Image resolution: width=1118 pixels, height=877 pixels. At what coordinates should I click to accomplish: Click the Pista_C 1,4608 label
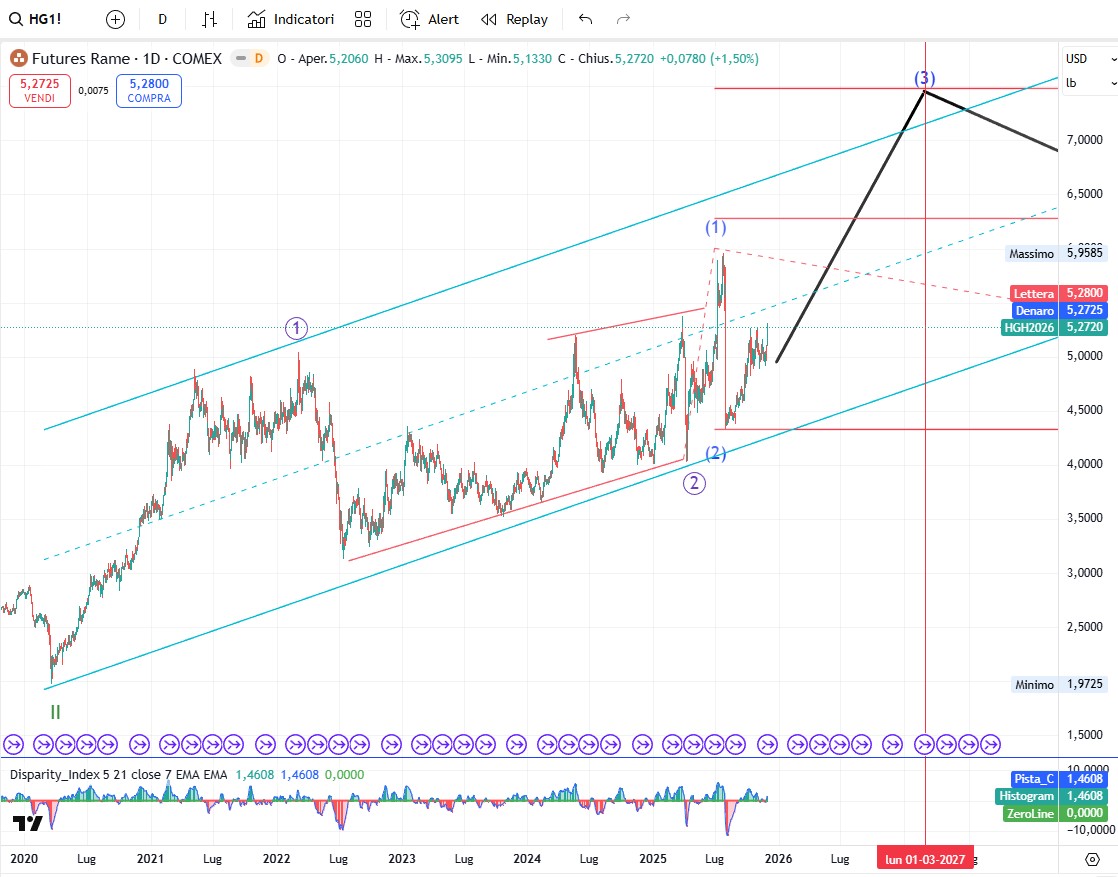pyautogui.click(x=1059, y=779)
